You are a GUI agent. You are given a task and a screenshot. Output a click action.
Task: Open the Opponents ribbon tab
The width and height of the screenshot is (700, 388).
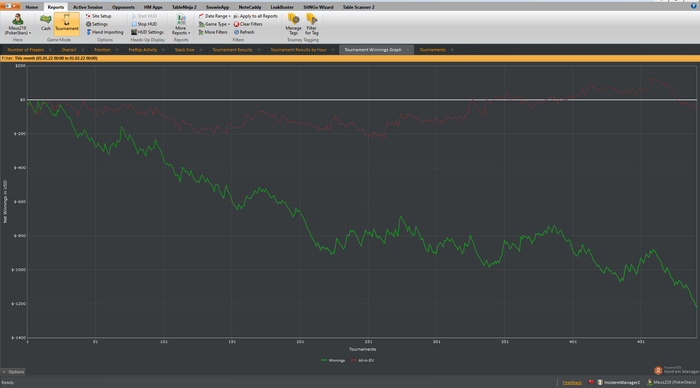tap(123, 7)
